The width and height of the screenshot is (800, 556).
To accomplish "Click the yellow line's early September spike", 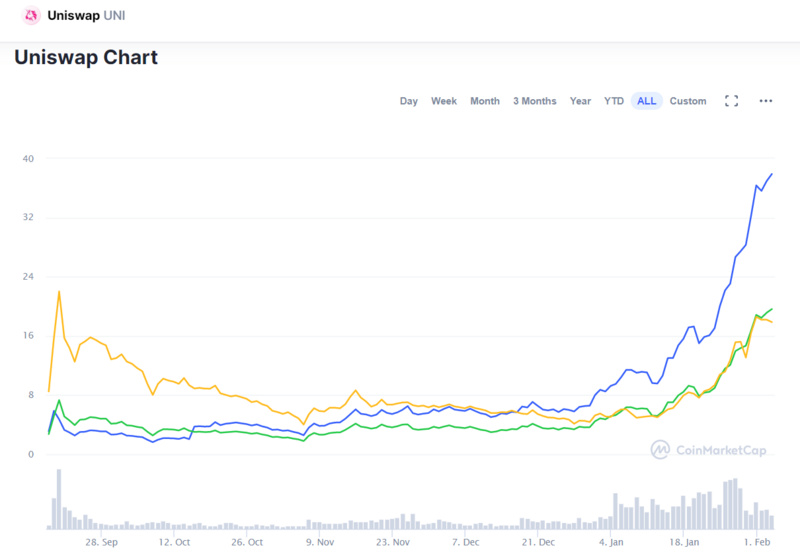I will click(59, 291).
